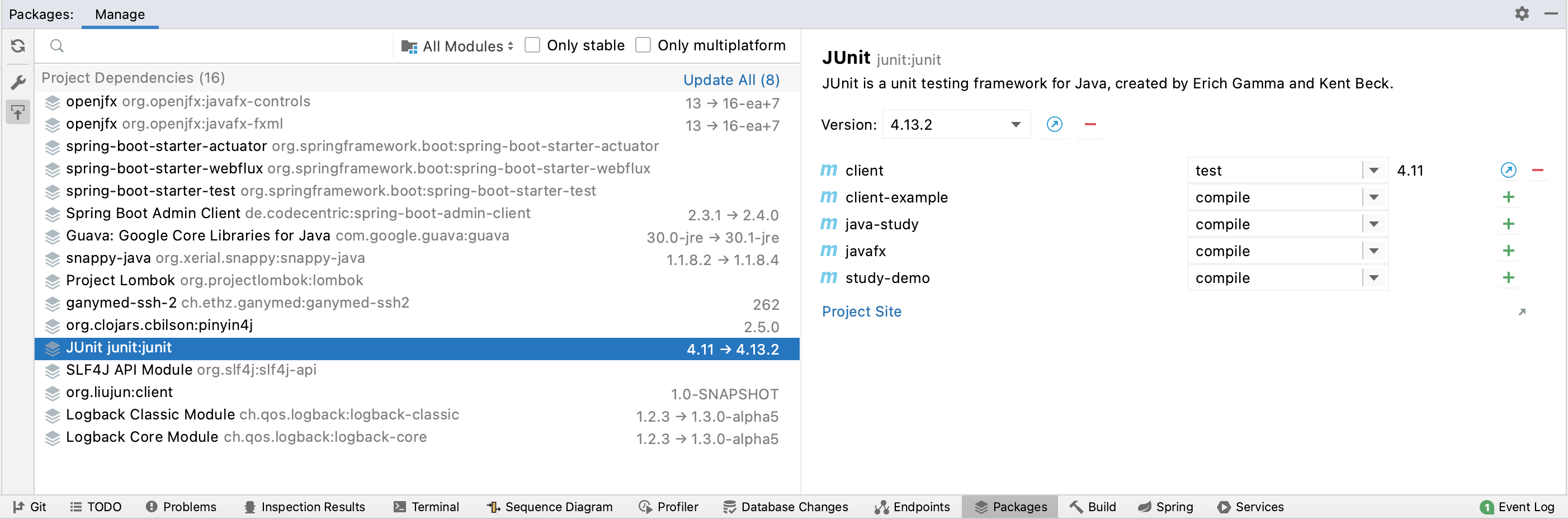Select Project Lombok dependency row

pyautogui.click(x=417, y=281)
